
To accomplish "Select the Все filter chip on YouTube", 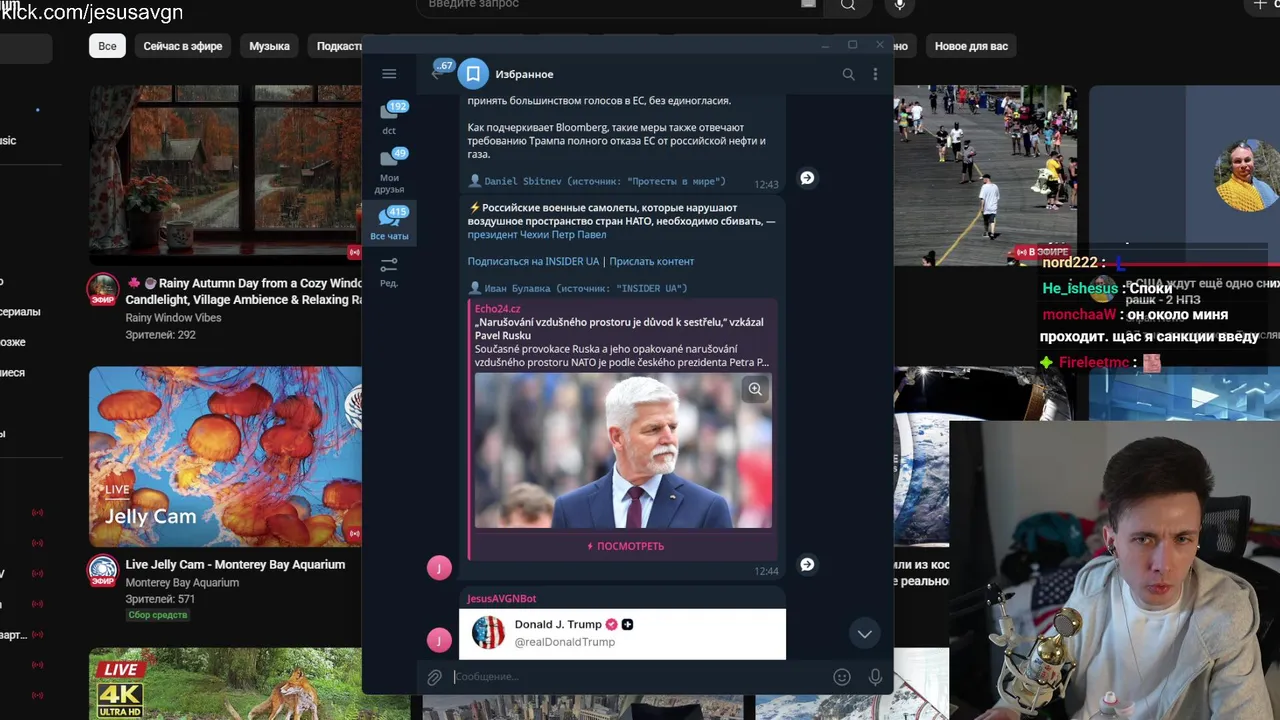I will (107, 46).
